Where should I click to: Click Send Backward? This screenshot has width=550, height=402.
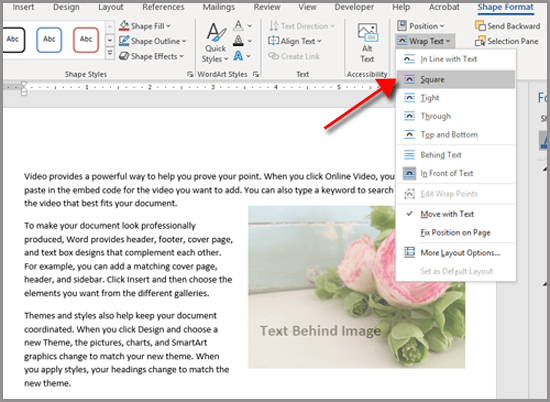[507, 26]
